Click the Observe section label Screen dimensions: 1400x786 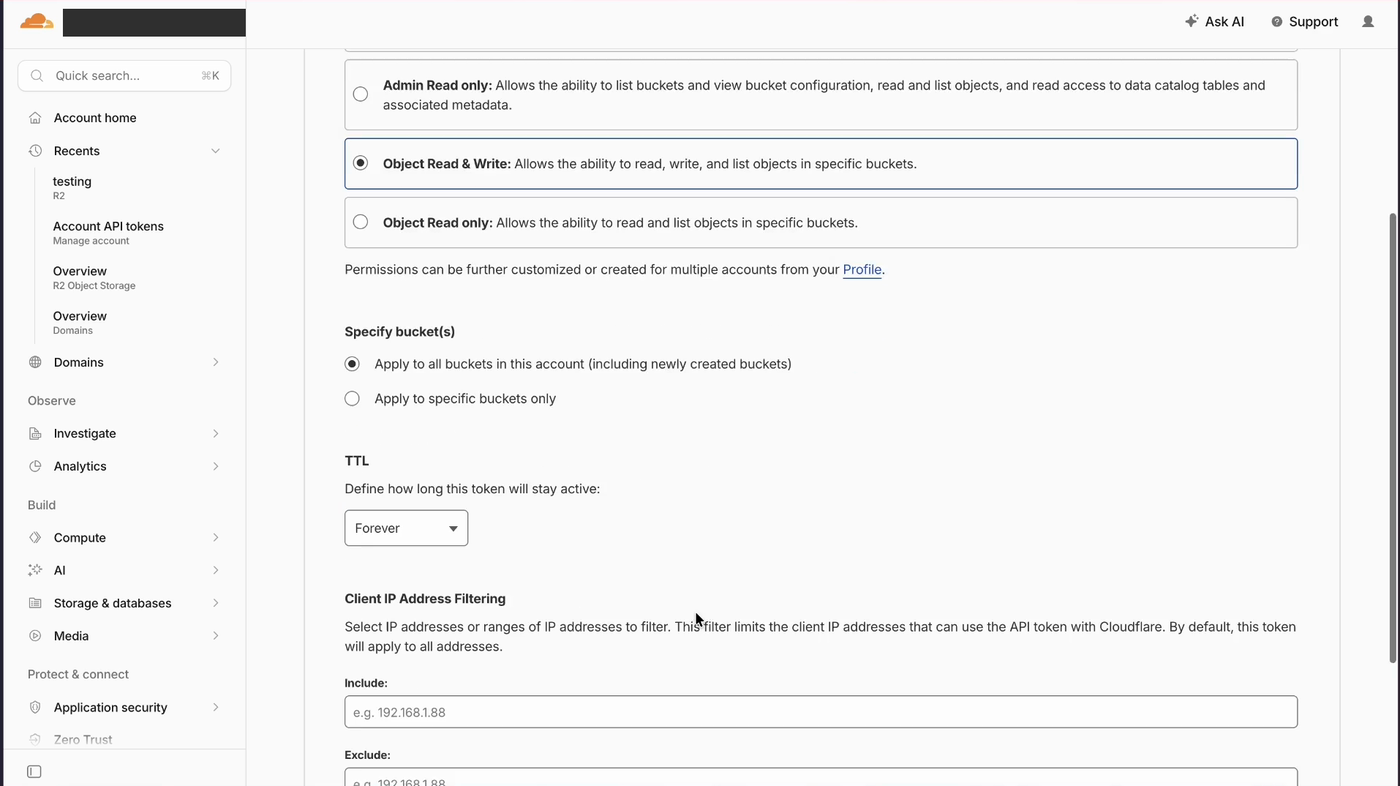(52, 401)
